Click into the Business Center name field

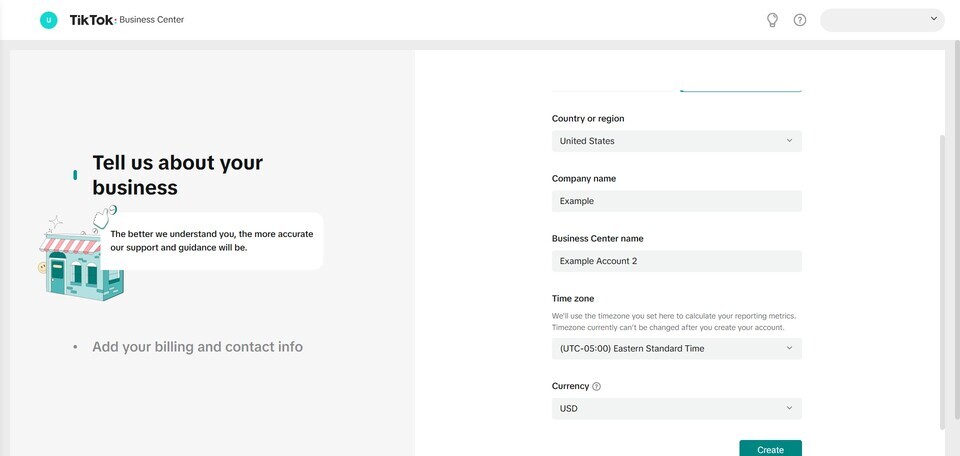(x=676, y=261)
